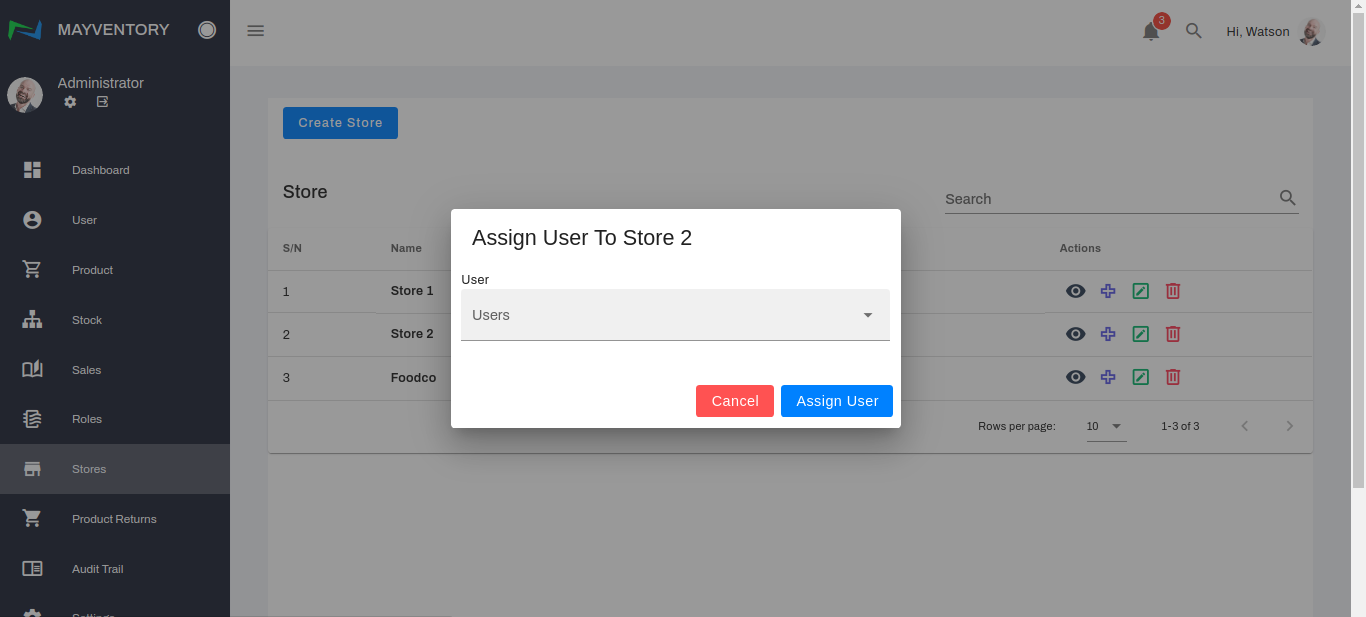The image size is (1366, 617).
Task: Go to Dashboard in sidebar
Action: tap(100, 170)
